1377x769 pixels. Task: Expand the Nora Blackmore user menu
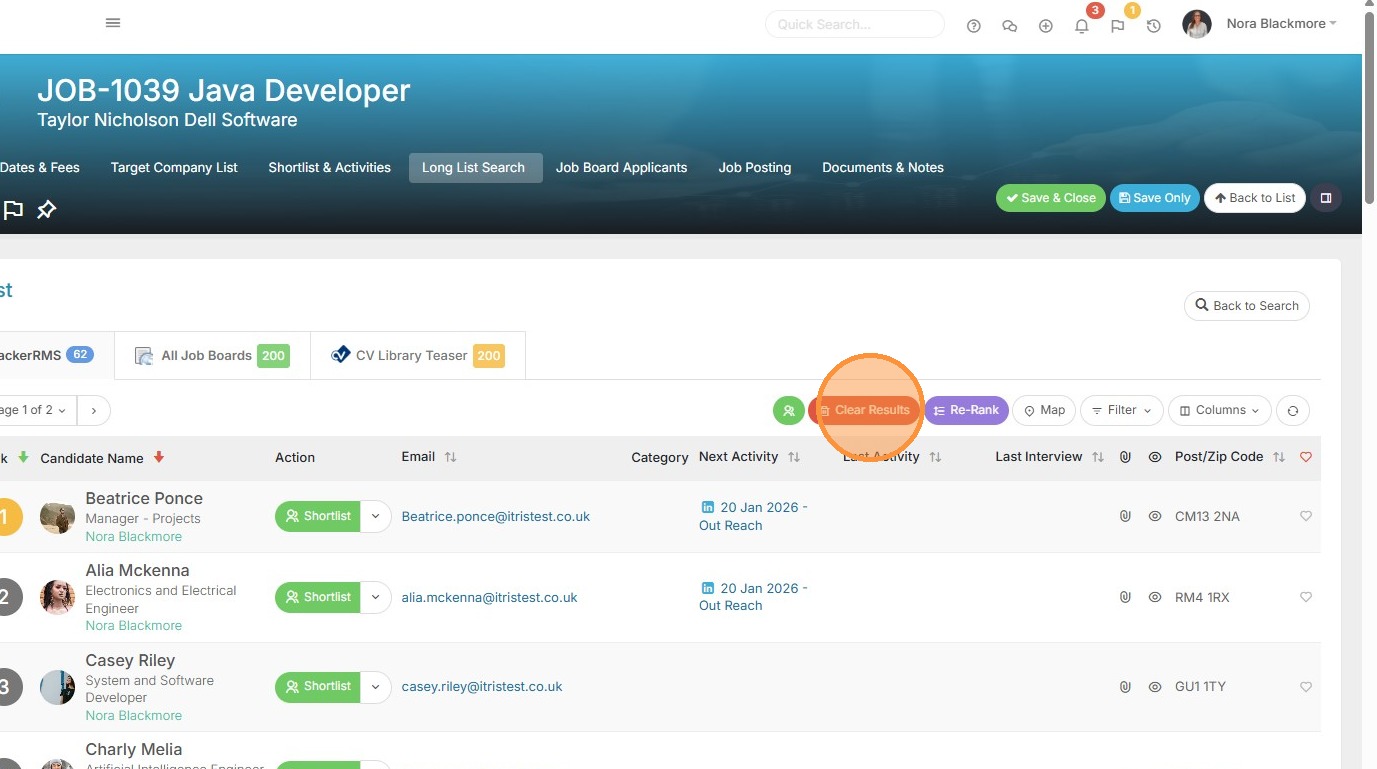coord(1281,24)
